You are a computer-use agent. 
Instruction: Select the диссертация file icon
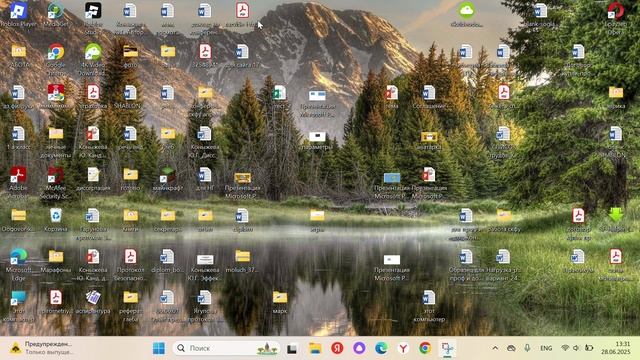93,175
